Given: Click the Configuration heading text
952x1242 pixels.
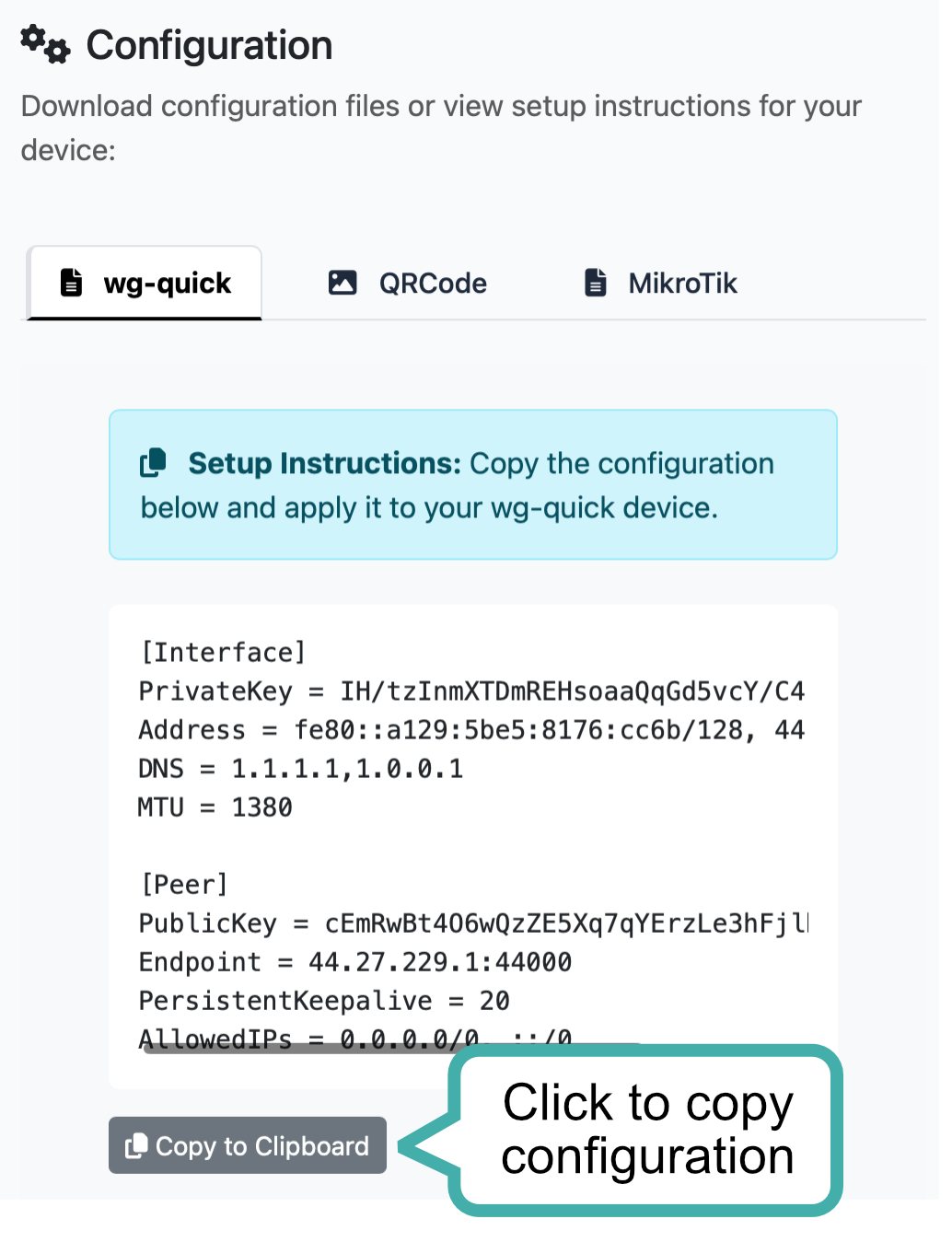Looking at the screenshot, I should pos(209,46).
